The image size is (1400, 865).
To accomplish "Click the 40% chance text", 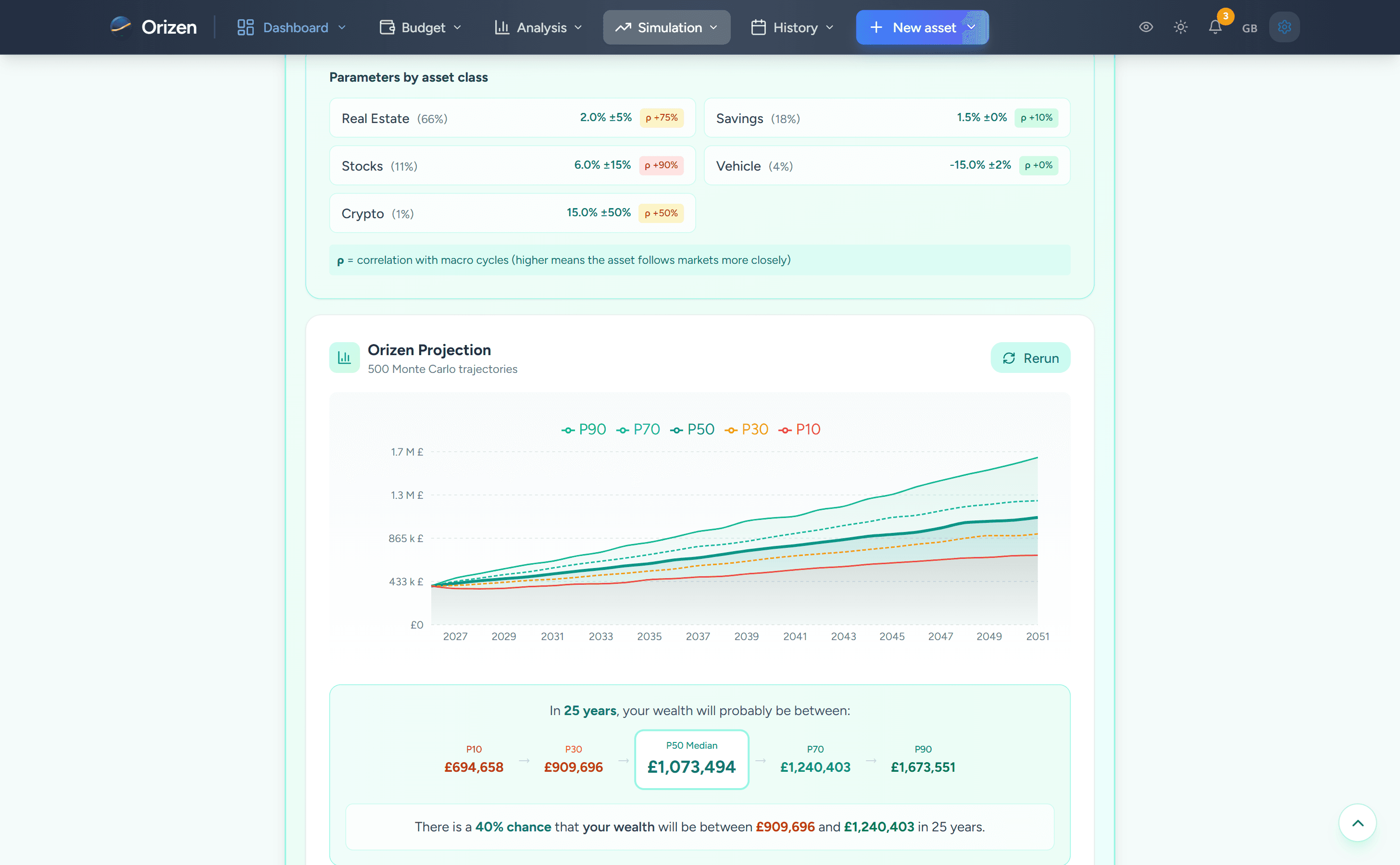I will tap(513, 827).
